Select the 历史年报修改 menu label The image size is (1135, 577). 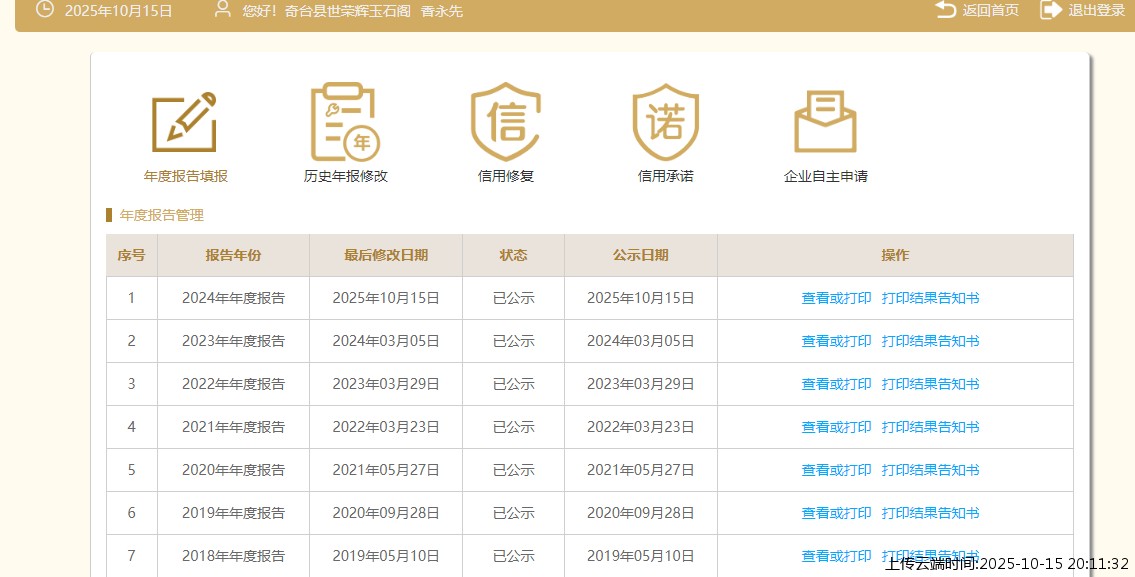[345, 176]
